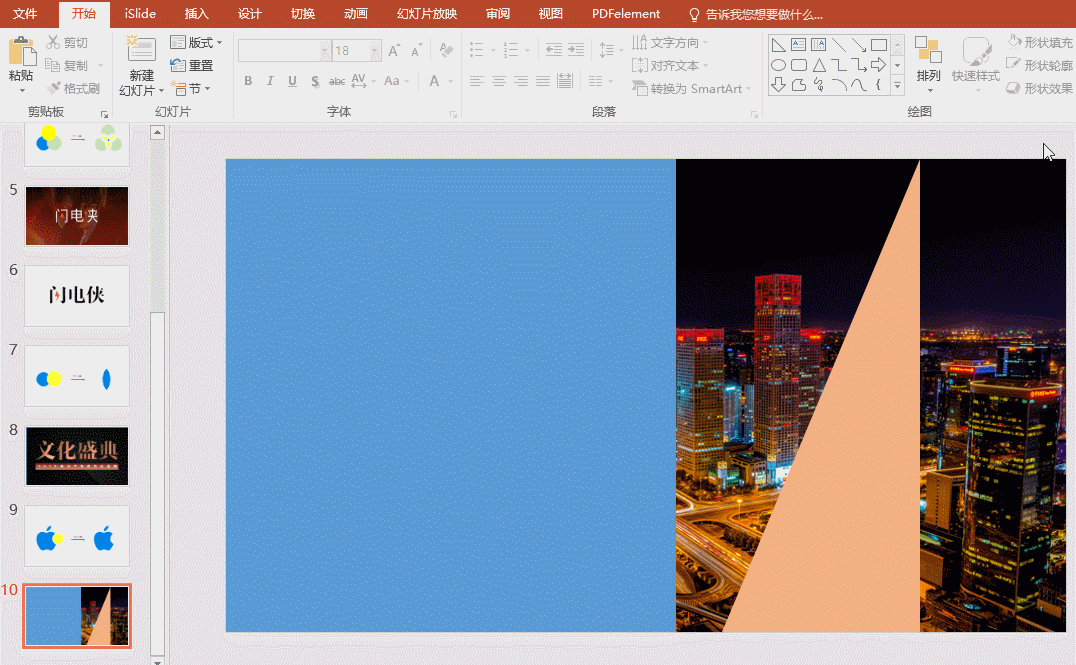Open the 节 section dropdown

click(x=190, y=89)
